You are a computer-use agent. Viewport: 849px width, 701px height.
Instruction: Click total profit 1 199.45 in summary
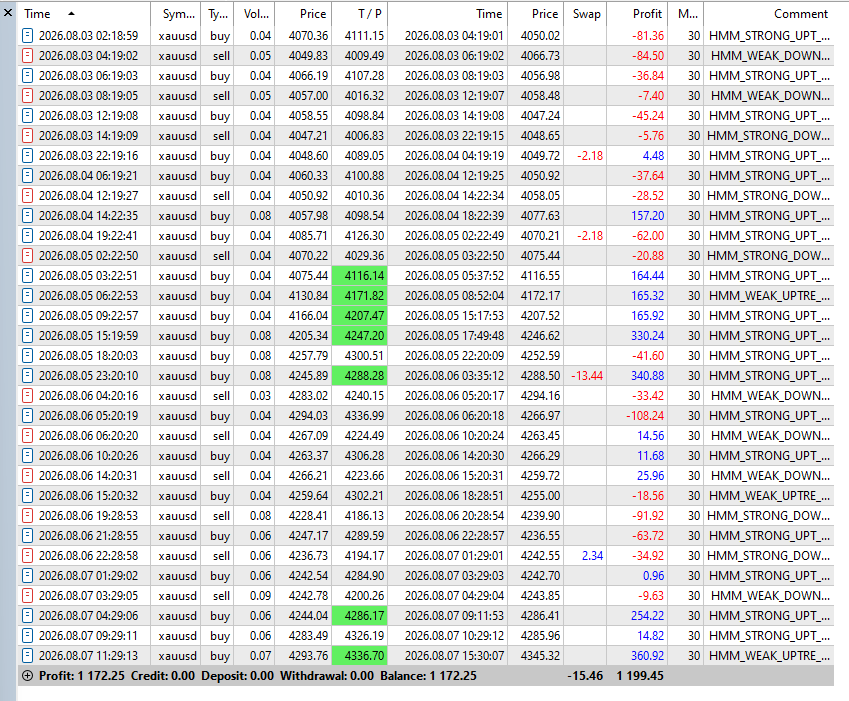[x=640, y=676]
